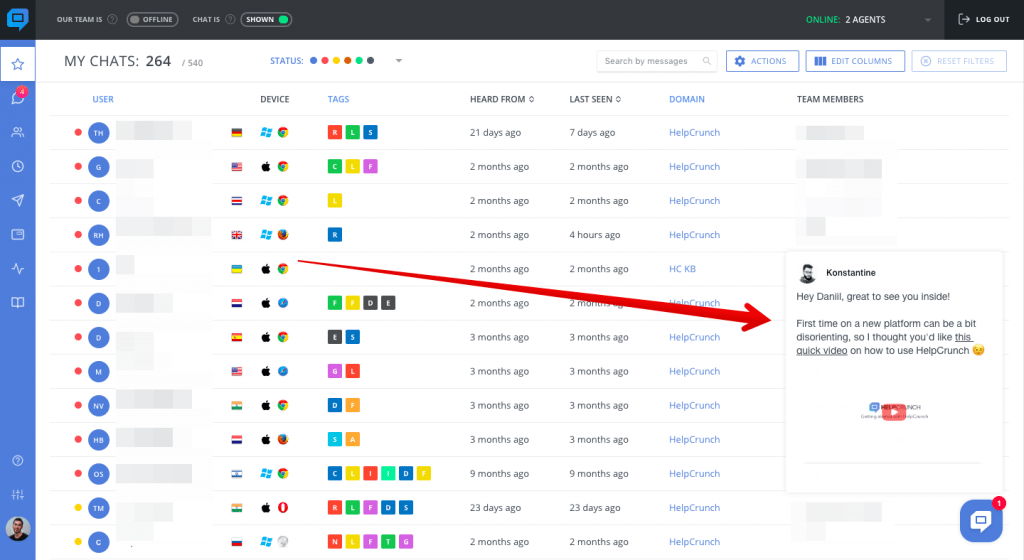Click the TH user avatar
The height and width of the screenshot is (560, 1024).
(99, 132)
